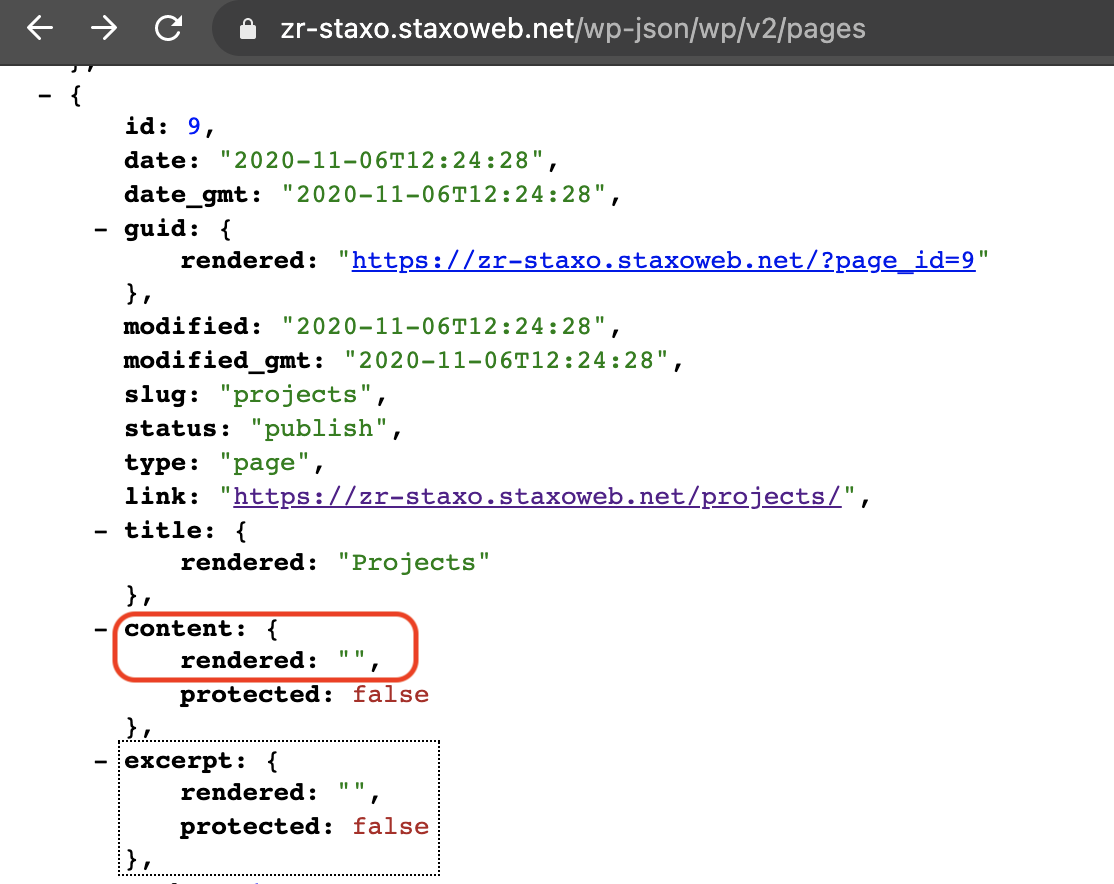Viewport: 1114px width, 884px height.
Task: Click the date_gmt timestamp value
Action: pos(445,194)
